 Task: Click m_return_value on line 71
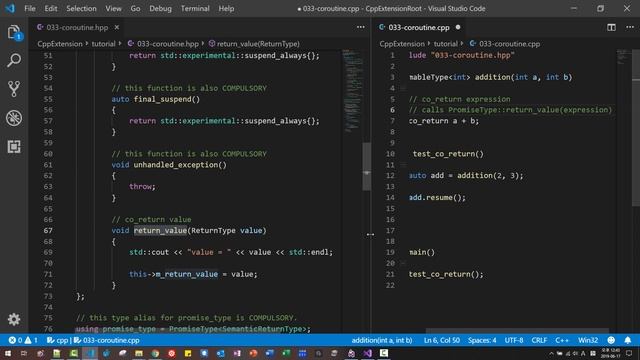click(x=187, y=274)
